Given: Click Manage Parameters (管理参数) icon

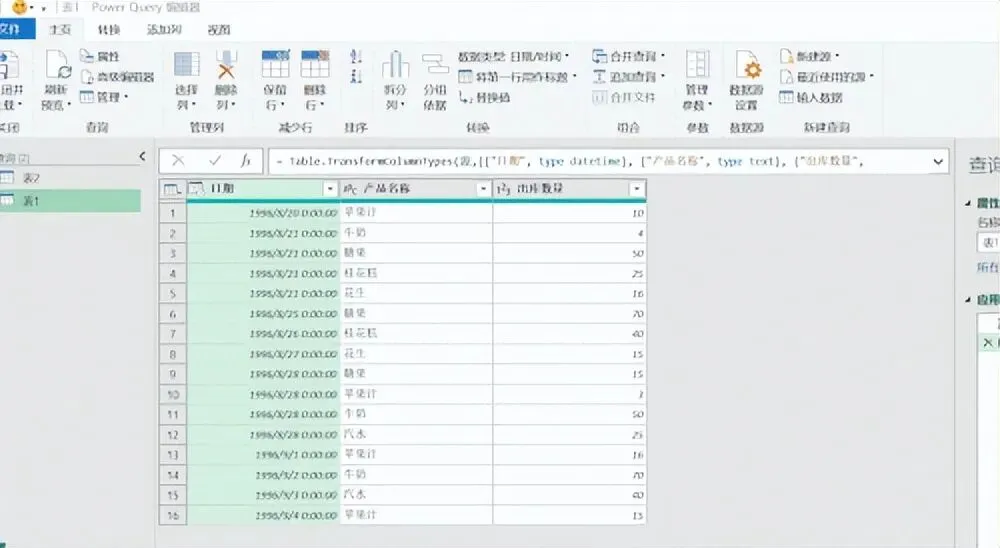Looking at the screenshot, I should point(697,65).
